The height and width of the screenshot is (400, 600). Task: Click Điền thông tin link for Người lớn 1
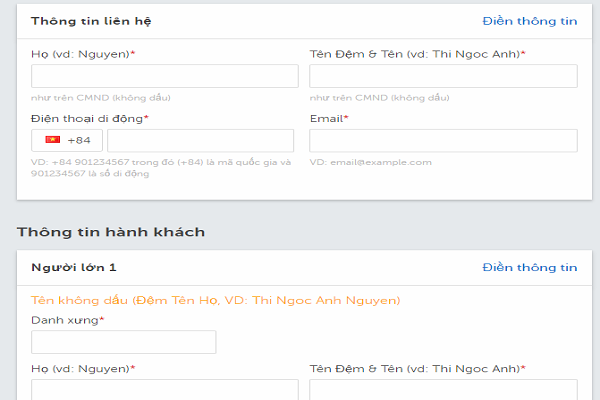tap(529, 267)
